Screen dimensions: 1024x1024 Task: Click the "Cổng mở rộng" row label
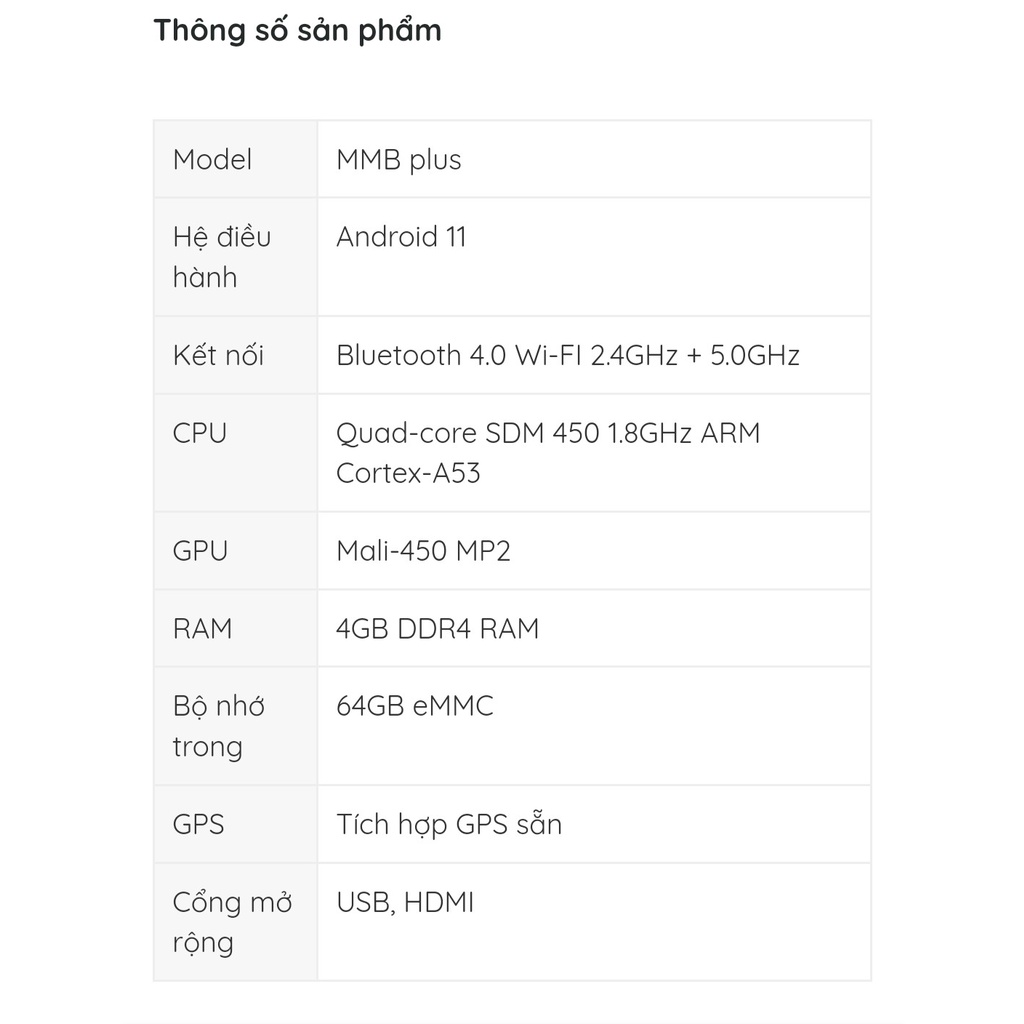pos(232,922)
